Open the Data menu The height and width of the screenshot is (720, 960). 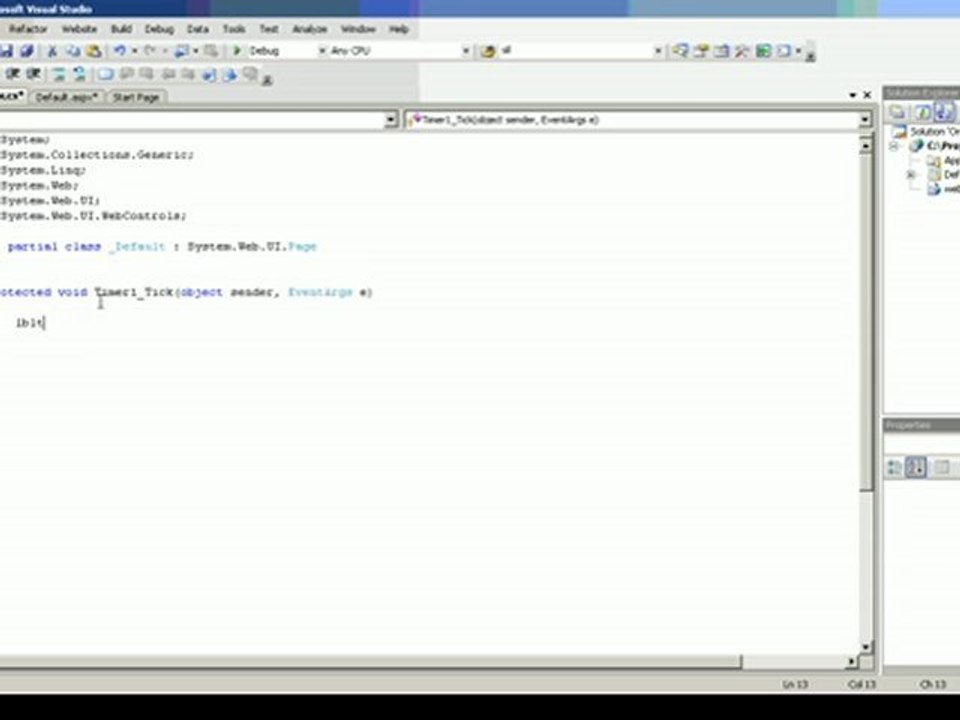pos(198,29)
